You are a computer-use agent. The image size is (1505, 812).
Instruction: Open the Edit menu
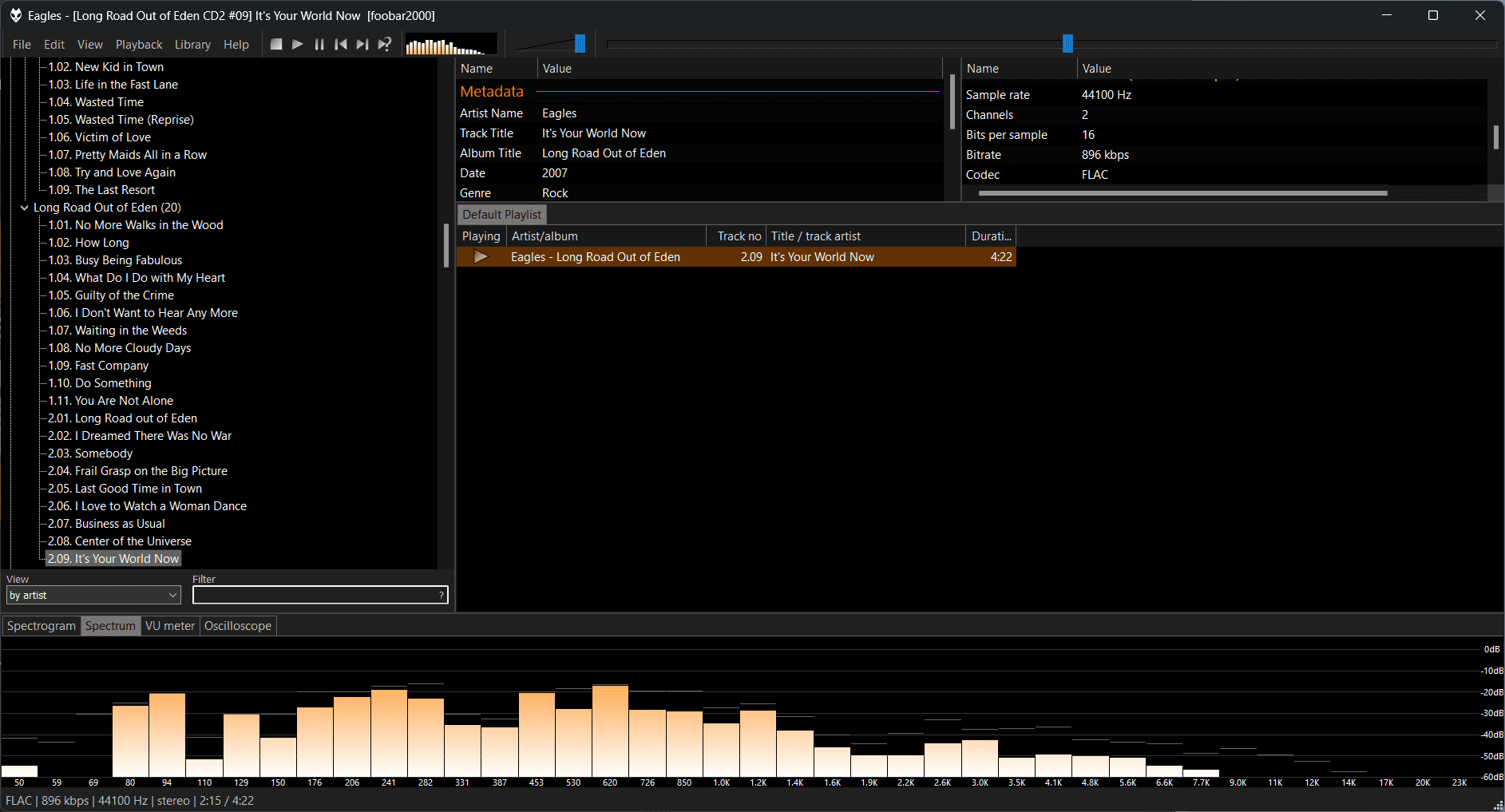point(54,45)
